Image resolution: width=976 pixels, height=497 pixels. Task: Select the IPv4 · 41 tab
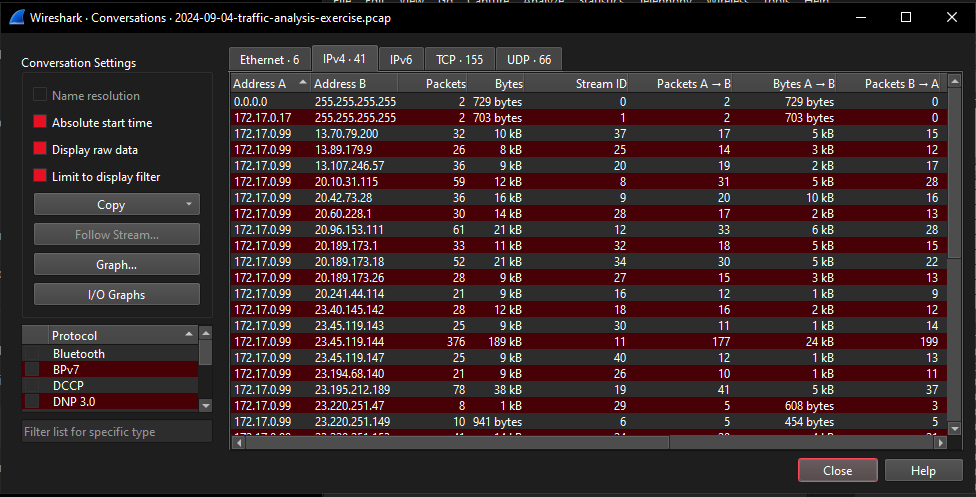point(344,58)
